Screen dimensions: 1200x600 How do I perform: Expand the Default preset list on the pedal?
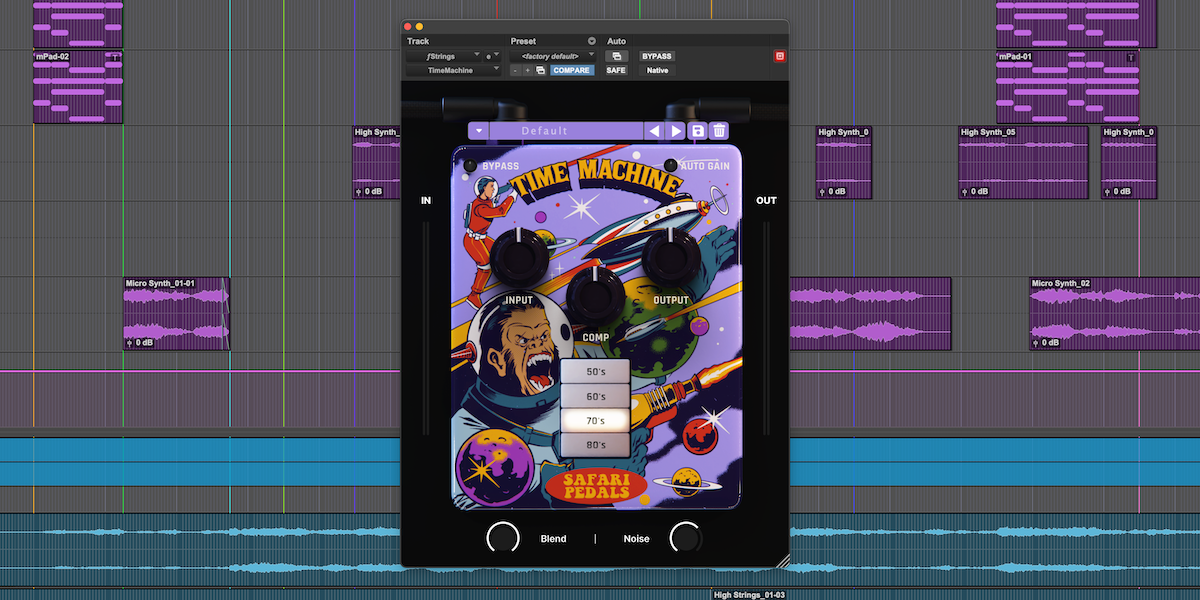coord(479,131)
